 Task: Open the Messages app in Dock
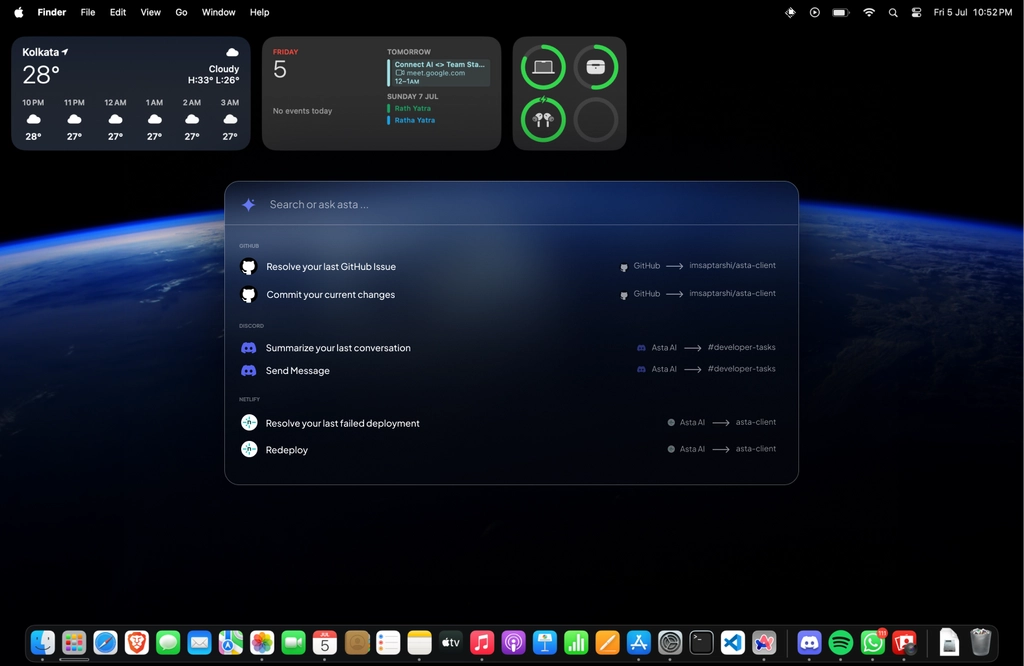(168, 643)
